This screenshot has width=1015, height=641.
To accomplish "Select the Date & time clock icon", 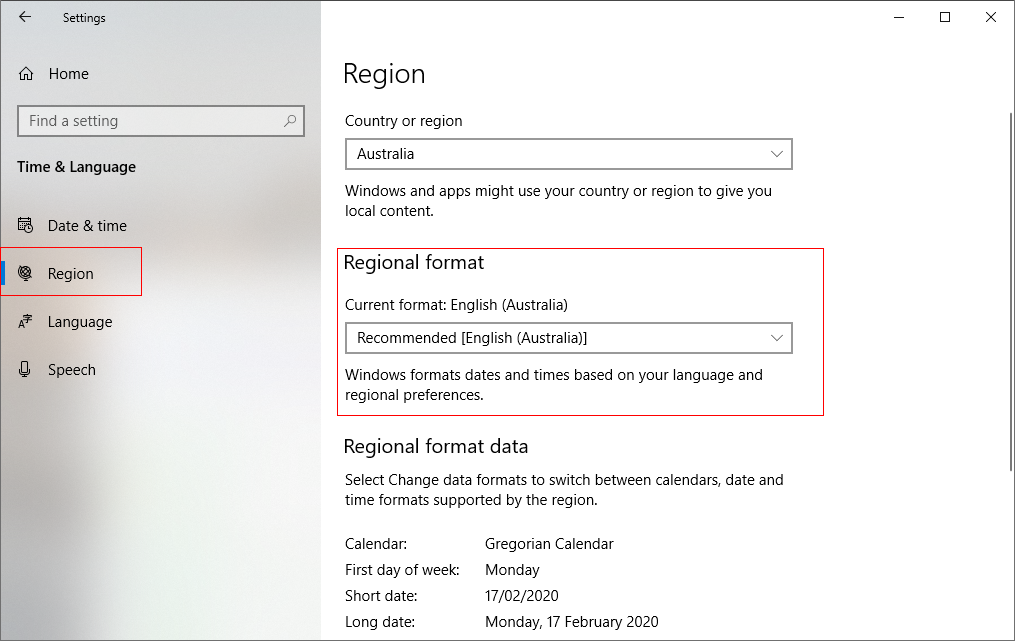I will coord(25,225).
